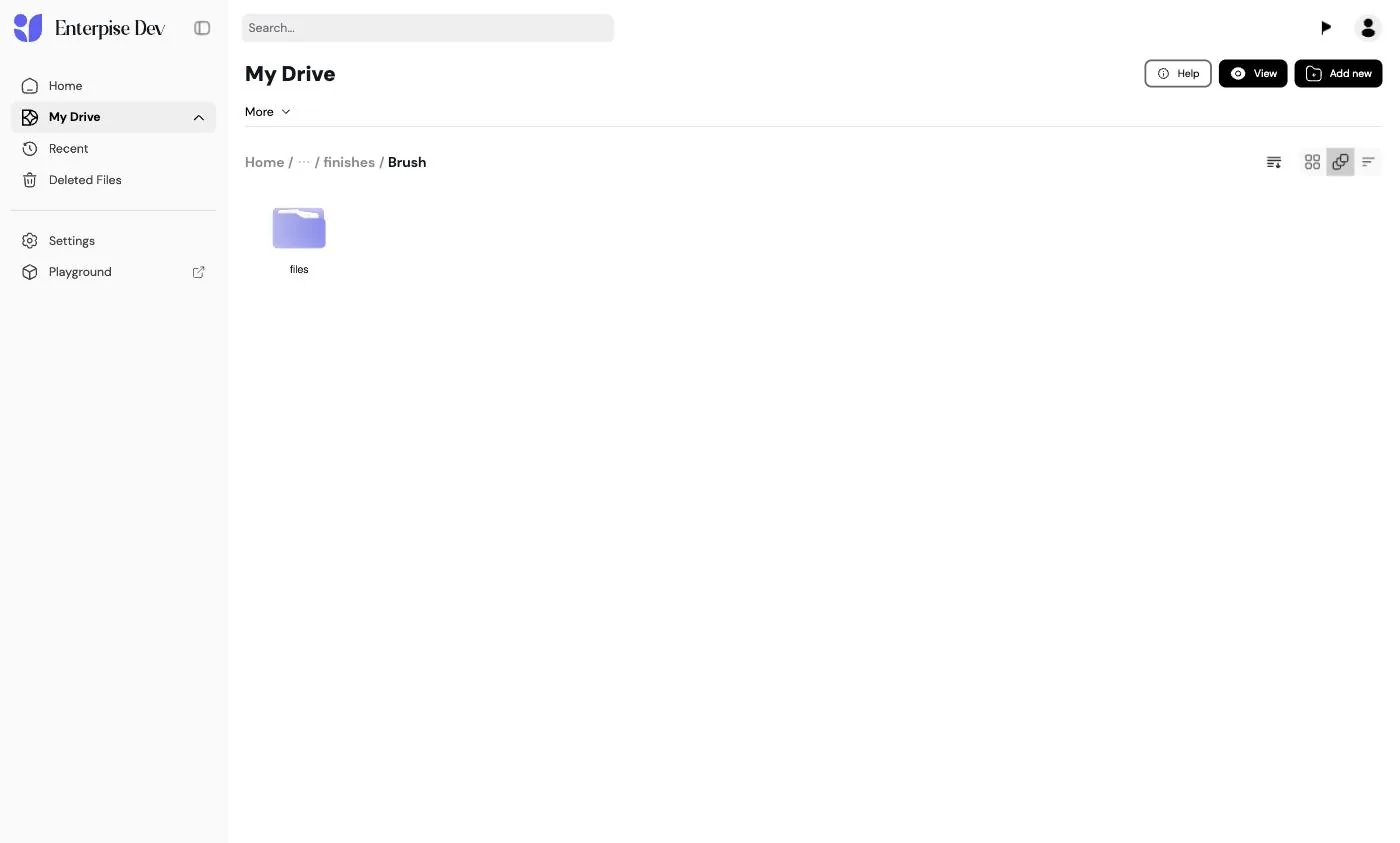Collapse the My Drive chevron
Image resolution: width=1400 pixels, height=843 pixels.
[x=199, y=118]
